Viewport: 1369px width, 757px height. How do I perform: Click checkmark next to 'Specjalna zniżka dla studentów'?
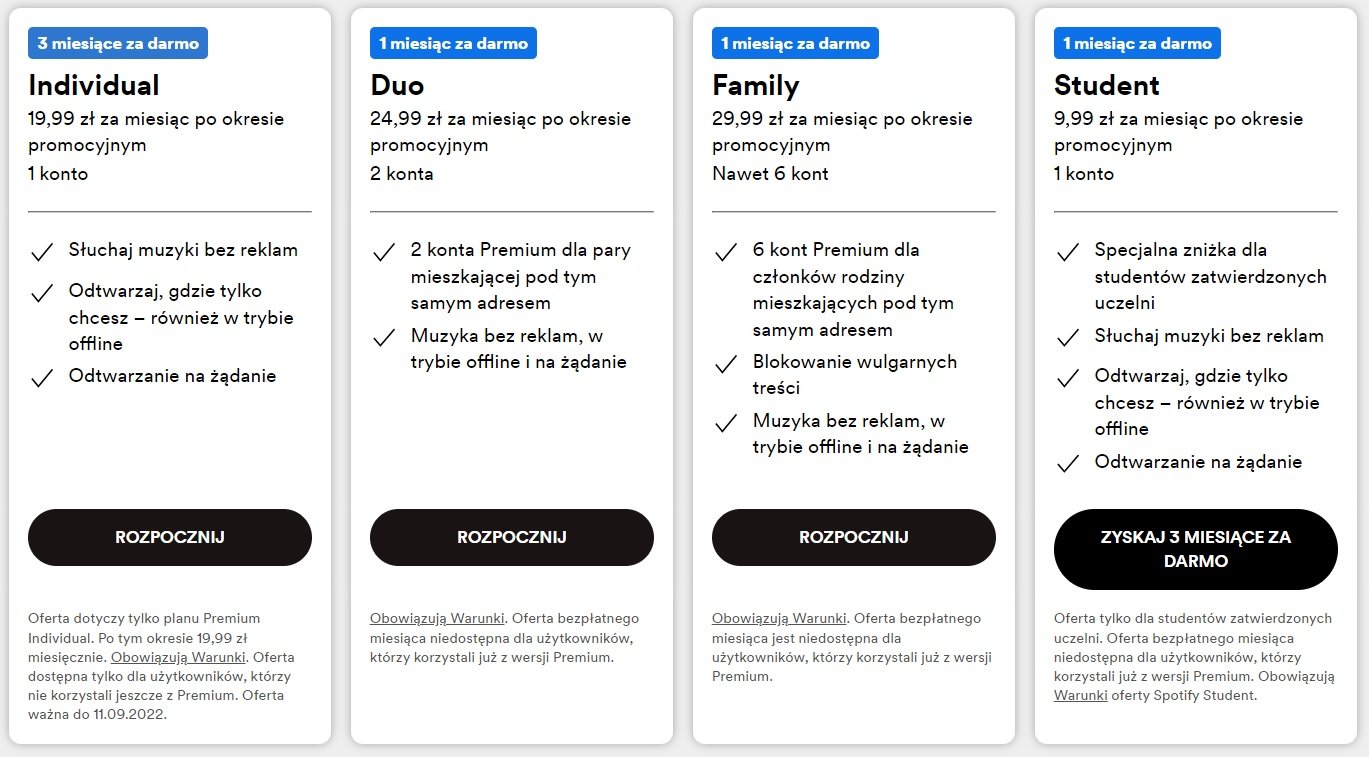coord(1068,252)
